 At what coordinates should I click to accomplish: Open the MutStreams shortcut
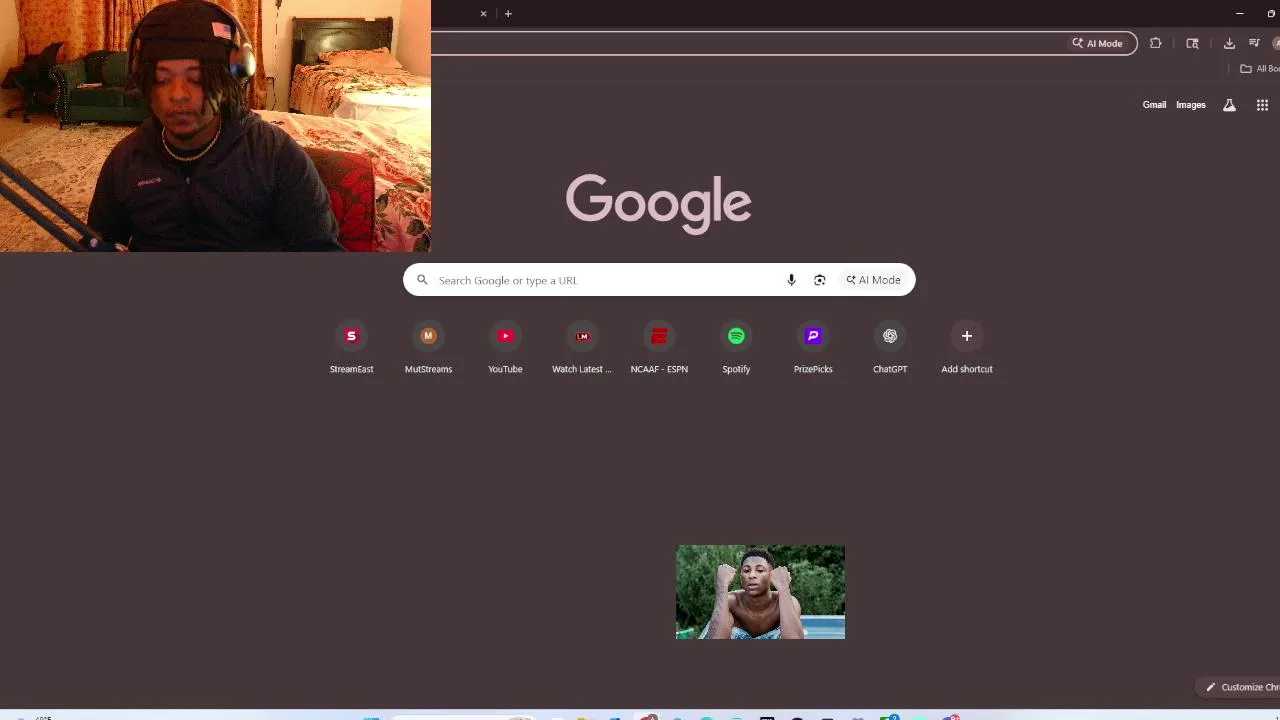point(428,348)
